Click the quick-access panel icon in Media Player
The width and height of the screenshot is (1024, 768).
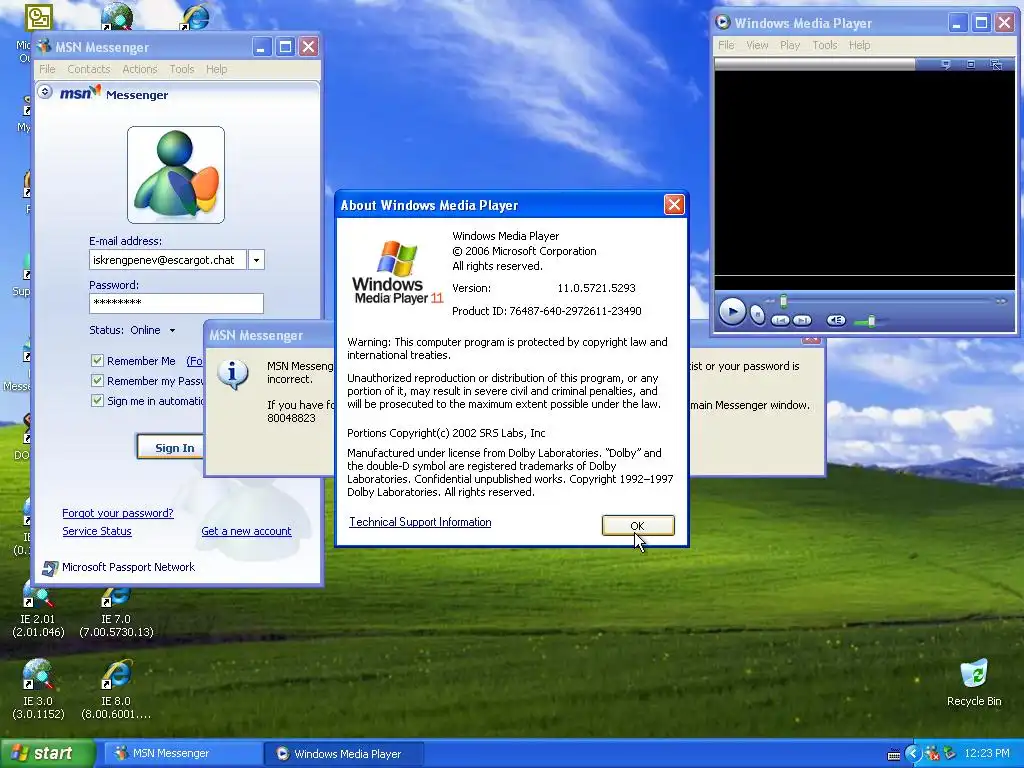coord(945,64)
